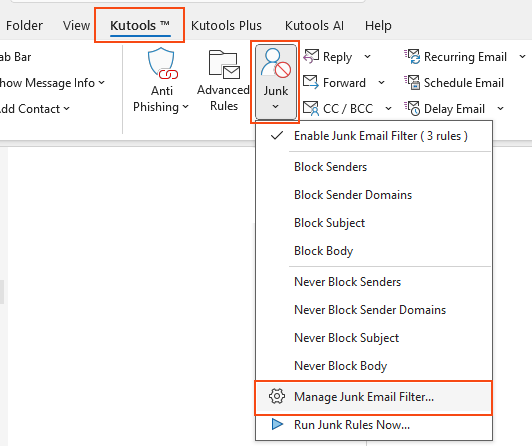The image size is (532, 446).
Task: Click the Schedule Email icon
Action: point(412,82)
